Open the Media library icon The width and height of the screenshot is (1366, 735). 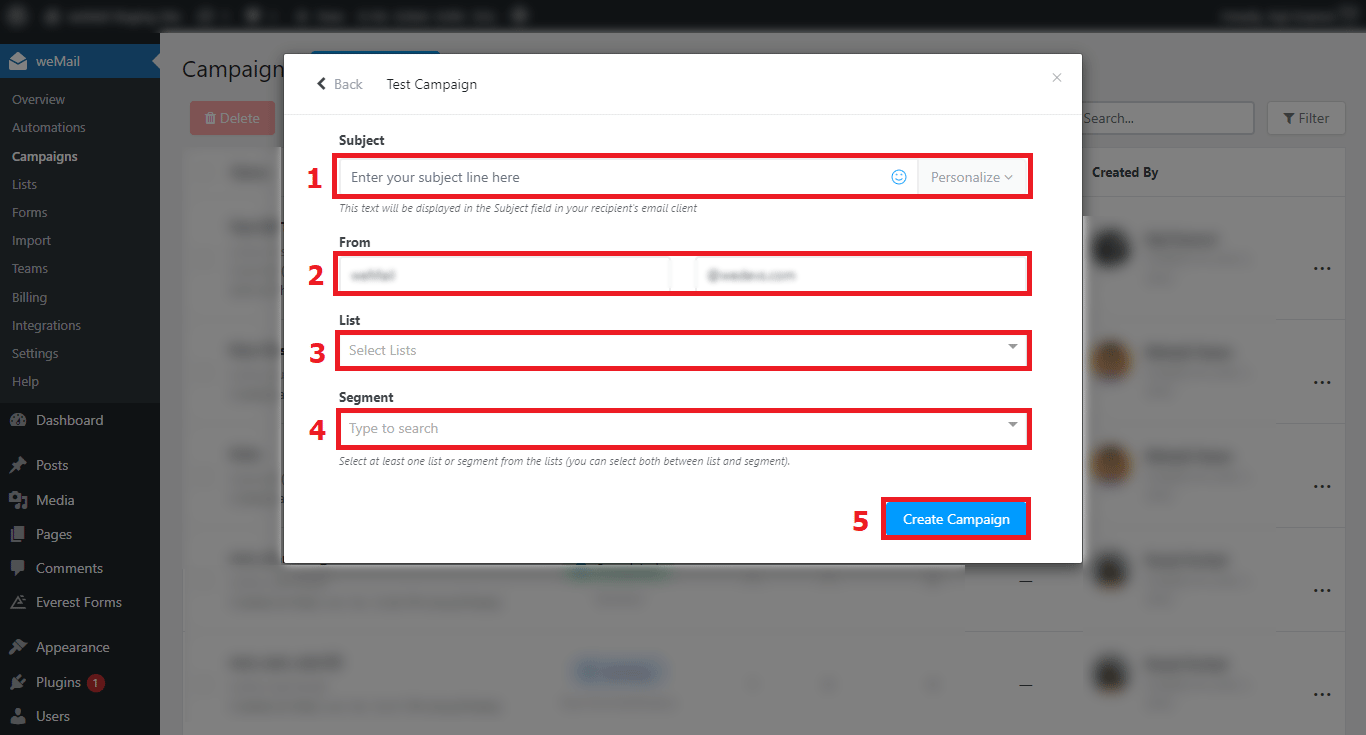tap(18, 499)
